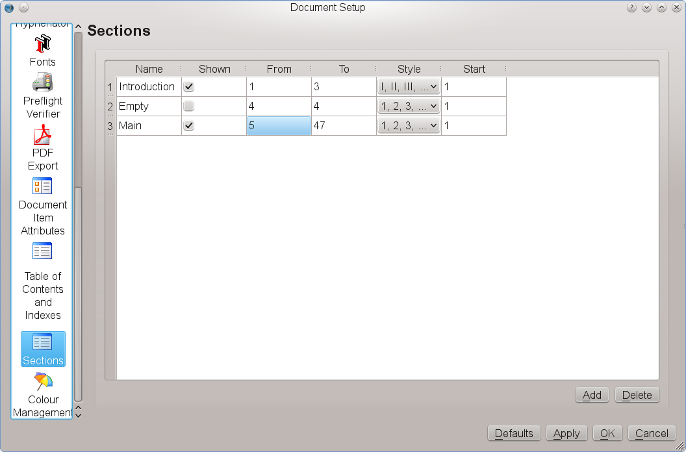
Task: Click the application icon in title bar
Action: click(x=9, y=7)
